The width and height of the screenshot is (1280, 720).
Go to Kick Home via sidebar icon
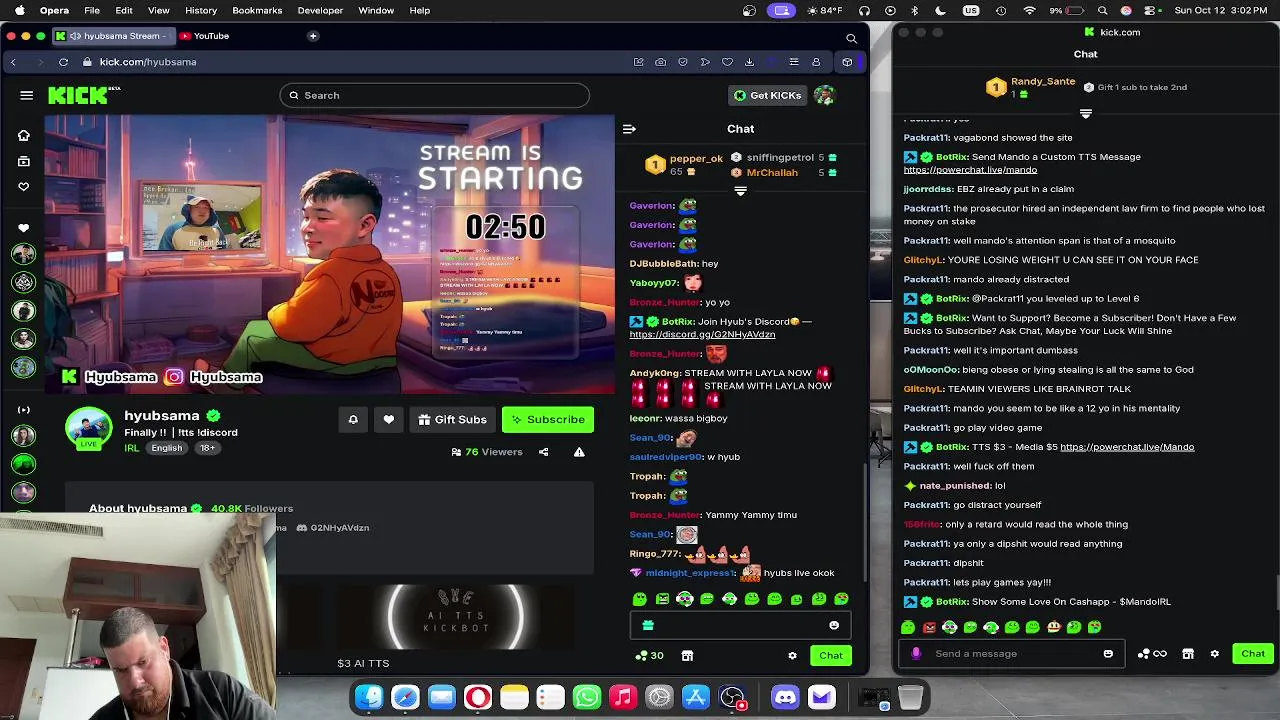(24, 135)
